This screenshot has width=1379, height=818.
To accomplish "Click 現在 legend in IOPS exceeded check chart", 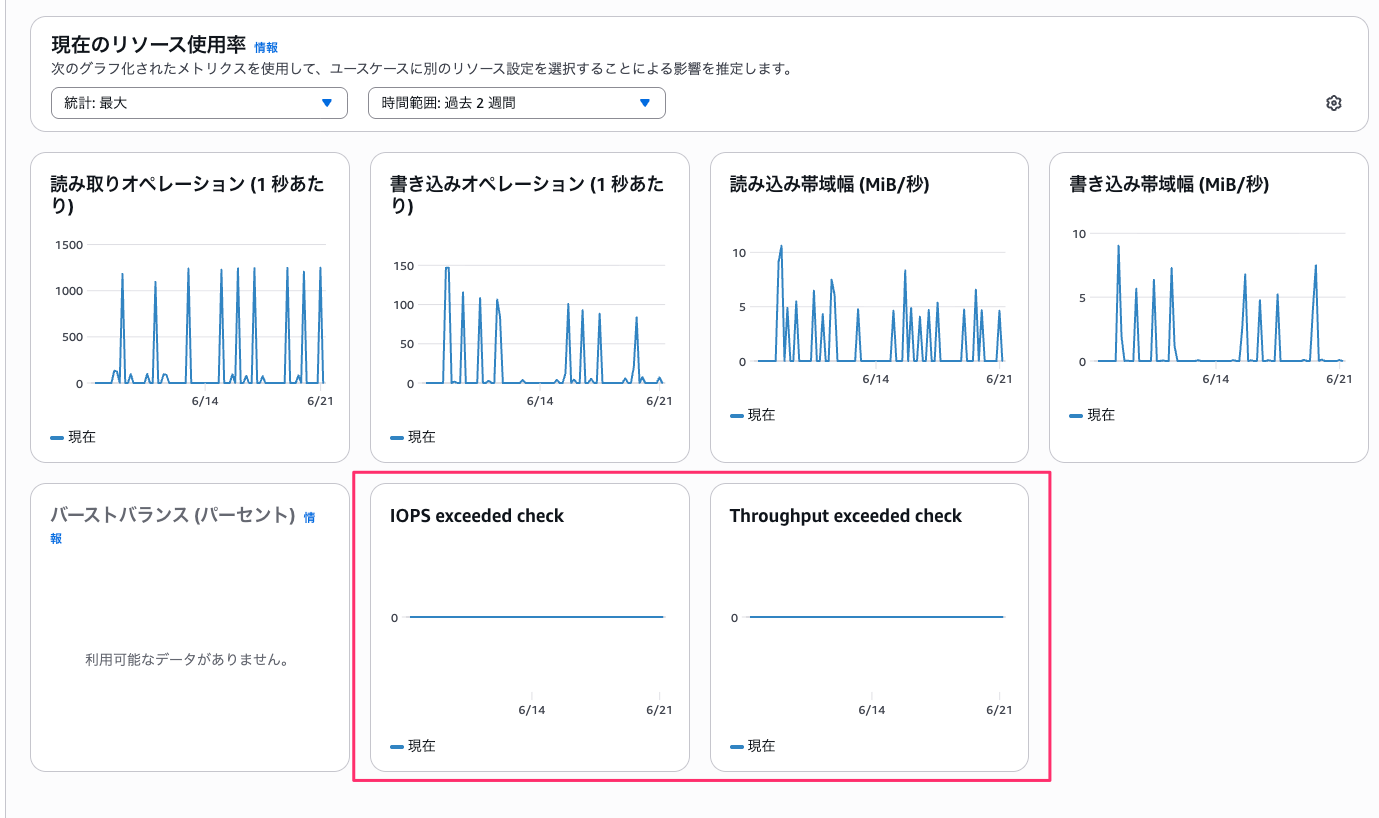I will click(413, 746).
